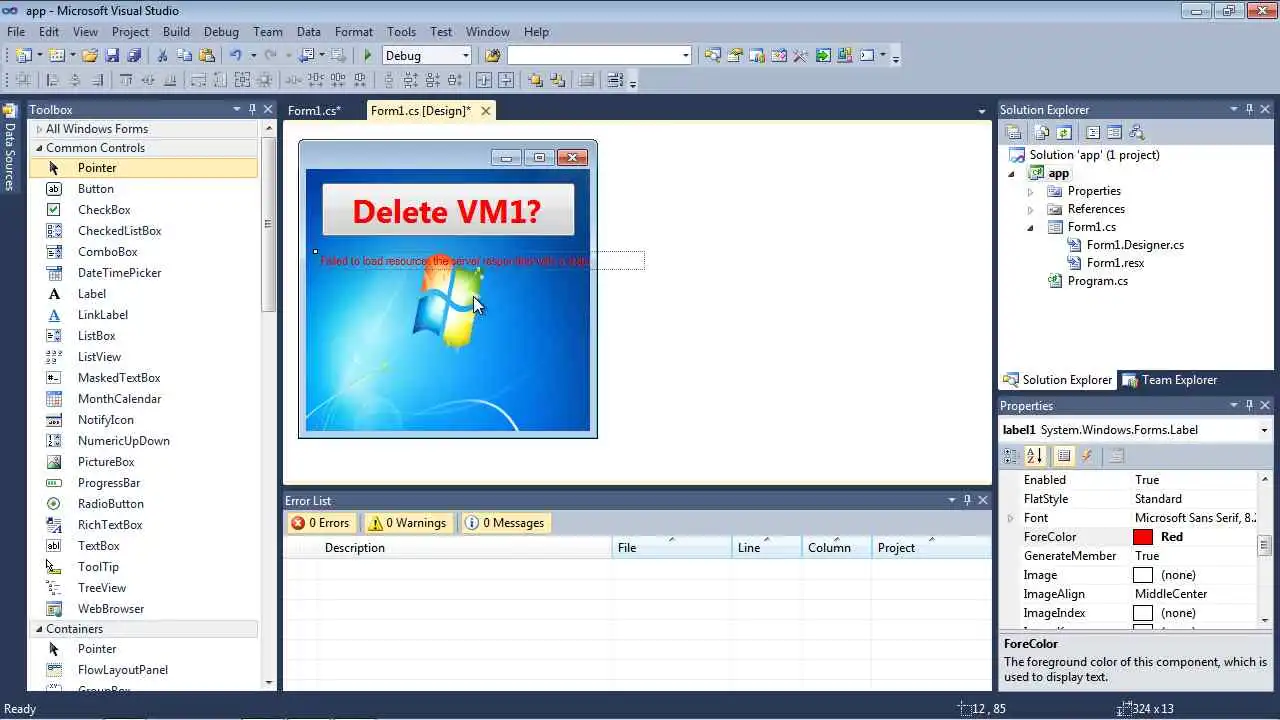Click the Center Horizontally layout icon
Screen dimensions: 1280x720
484,80
